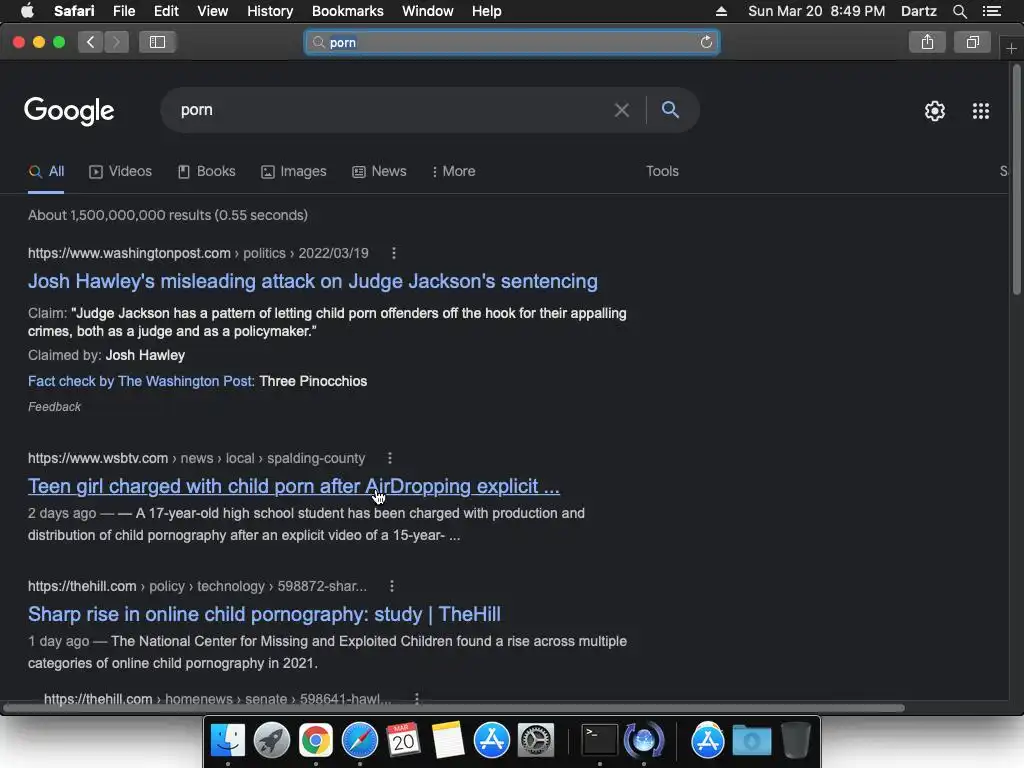Open the View menu
The width and height of the screenshot is (1024, 768).
[x=213, y=11]
